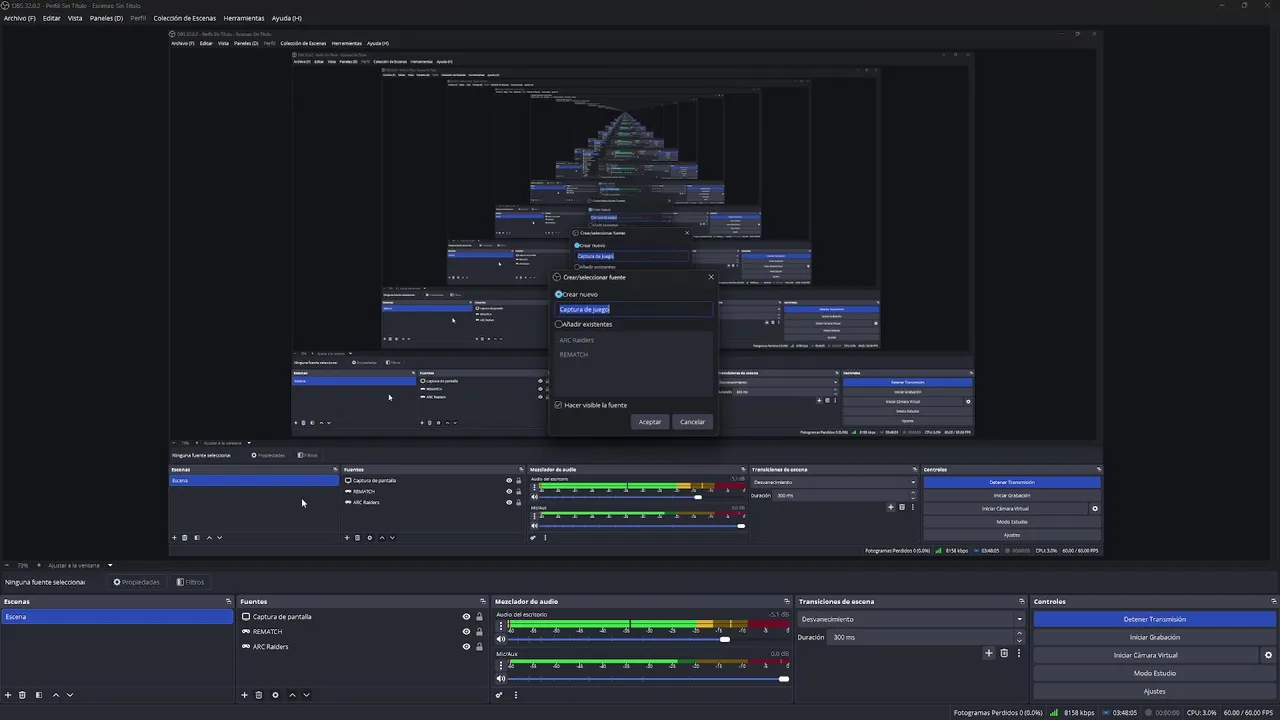Decrease Duración with the down arrow
This screenshot has width=1280, height=720.
(x=1019, y=640)
